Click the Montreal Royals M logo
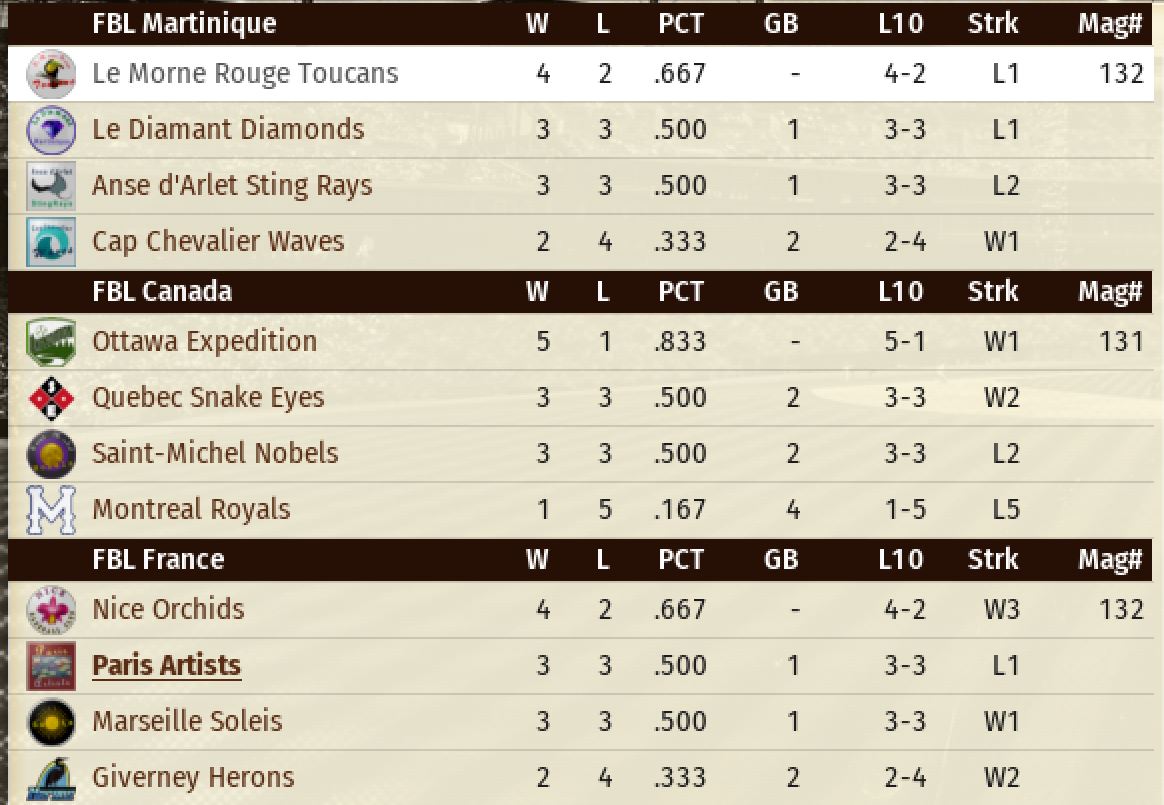Viewport: 1164px width, 805px height. 51,510
